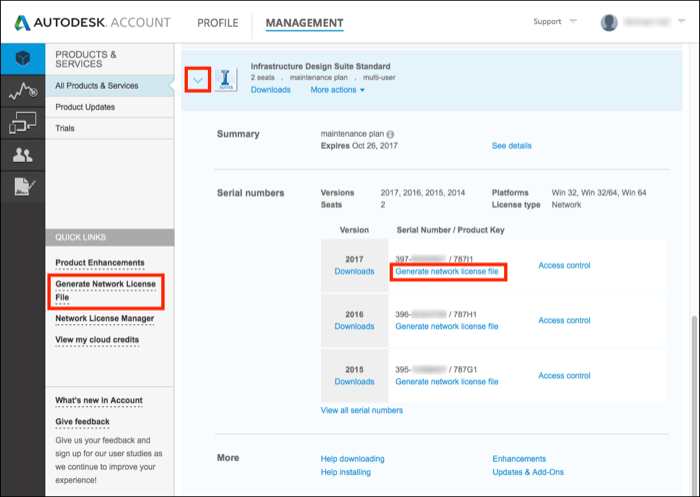Click the Infrastructure Design Suite product icon

point(225,79)
